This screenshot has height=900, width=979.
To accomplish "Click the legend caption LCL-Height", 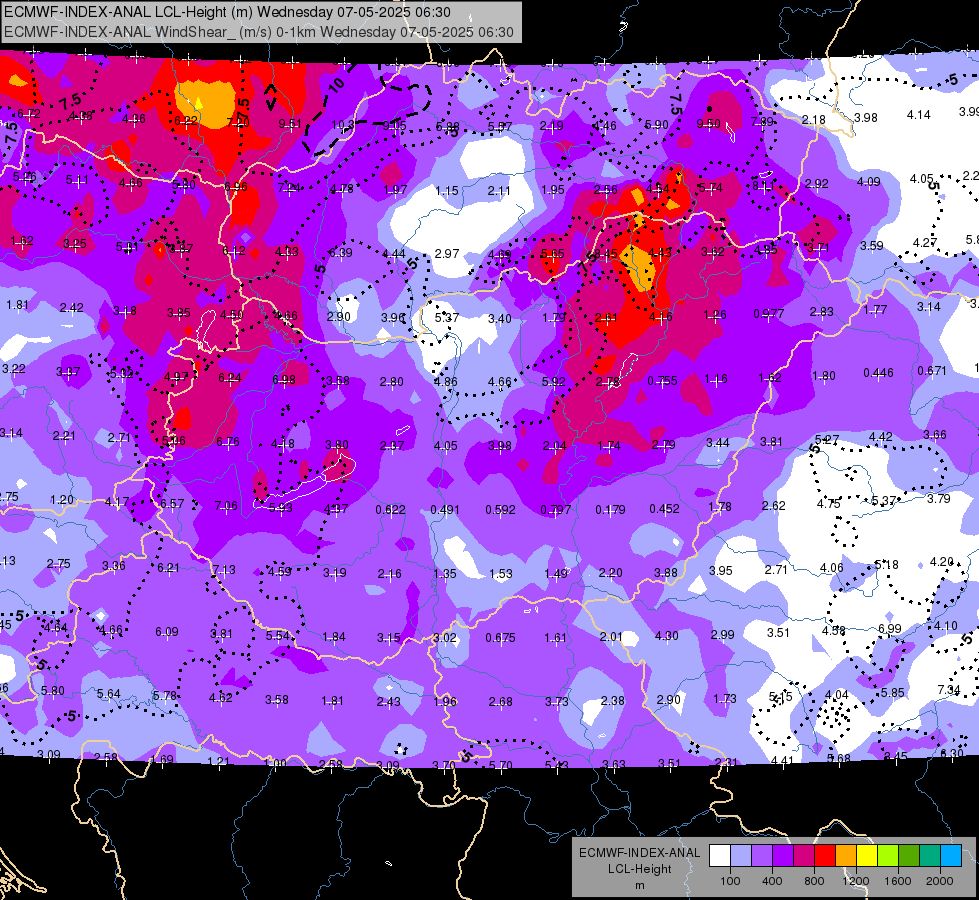I will [x=640, y=869].
